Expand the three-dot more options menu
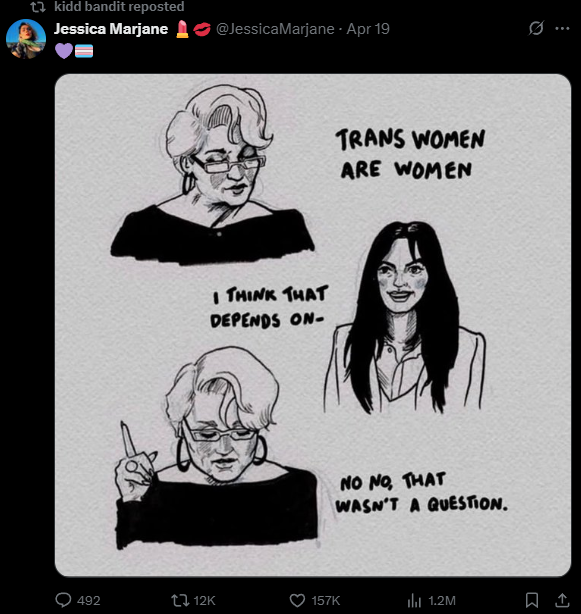581x614 pixels. [562, 28]
